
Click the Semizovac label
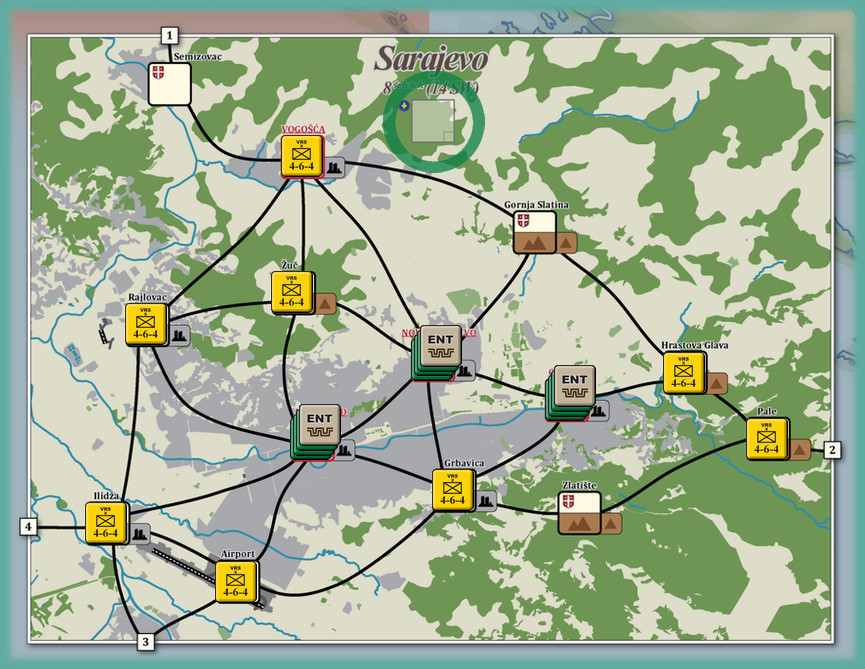[197, 56]
